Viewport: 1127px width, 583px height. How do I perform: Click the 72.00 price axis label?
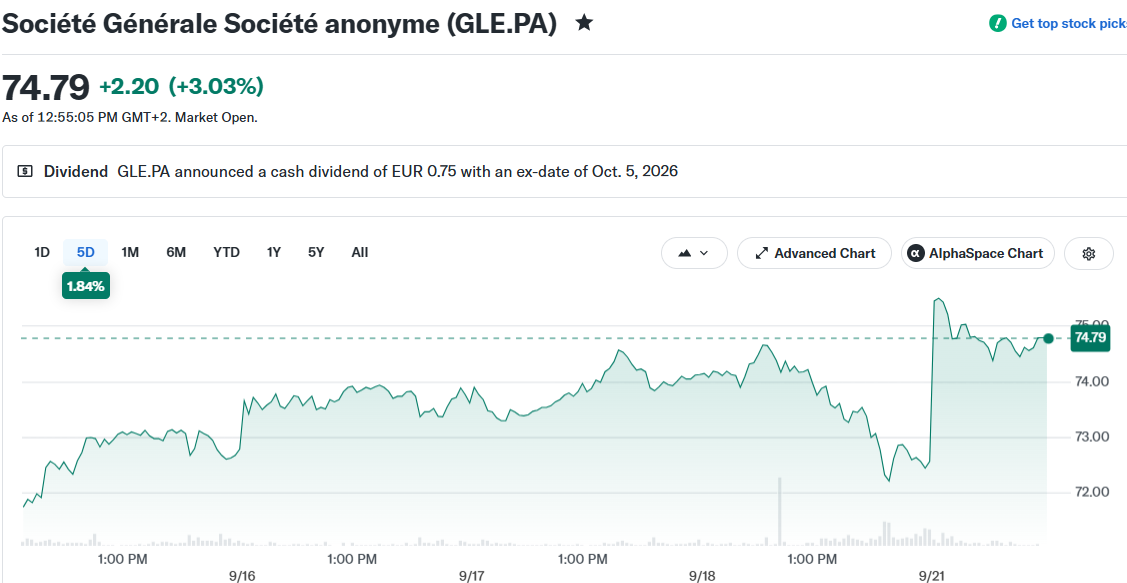click(1091, 492)
